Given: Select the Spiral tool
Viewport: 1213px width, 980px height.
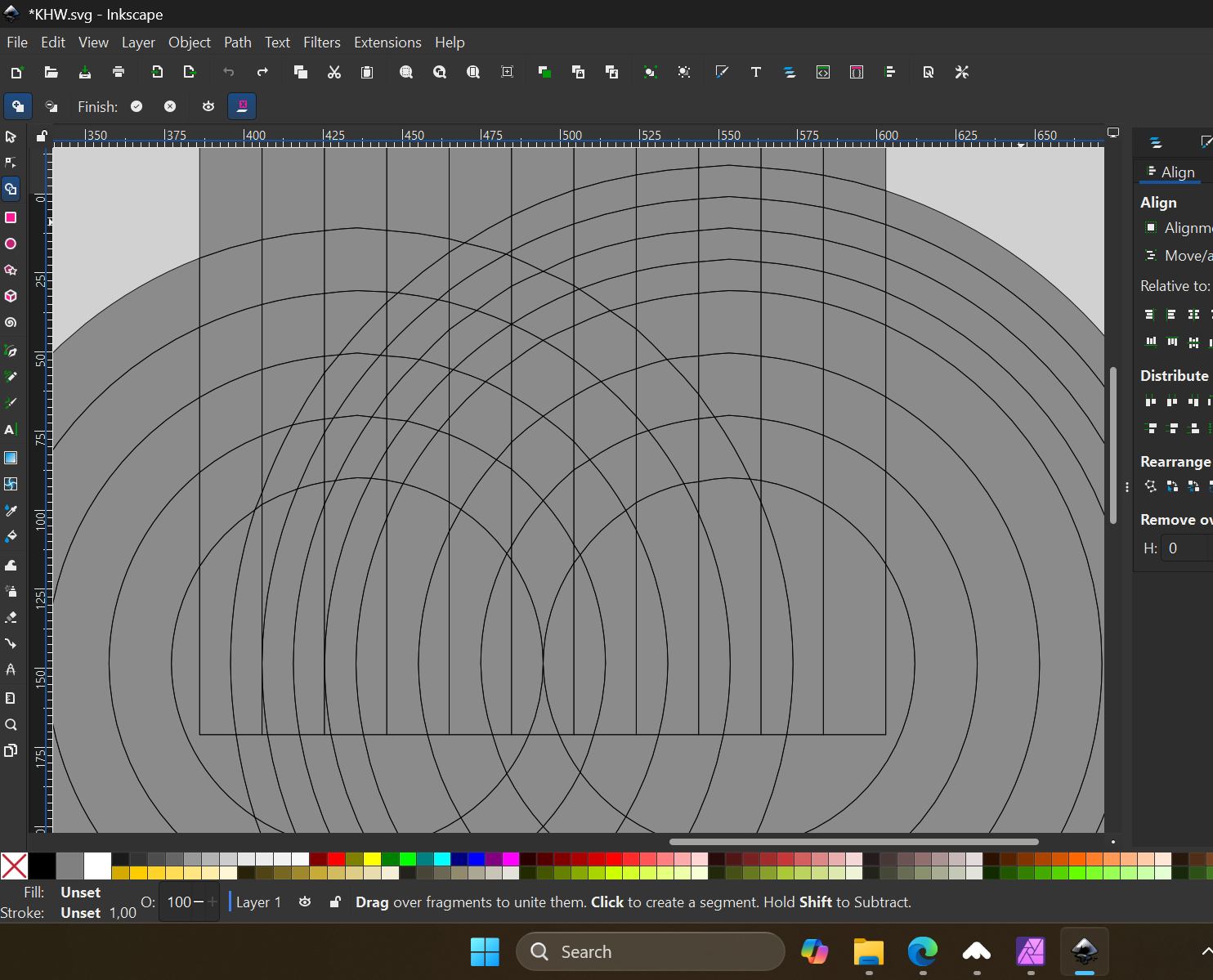Looking at the screenshot, I should 11,323.
